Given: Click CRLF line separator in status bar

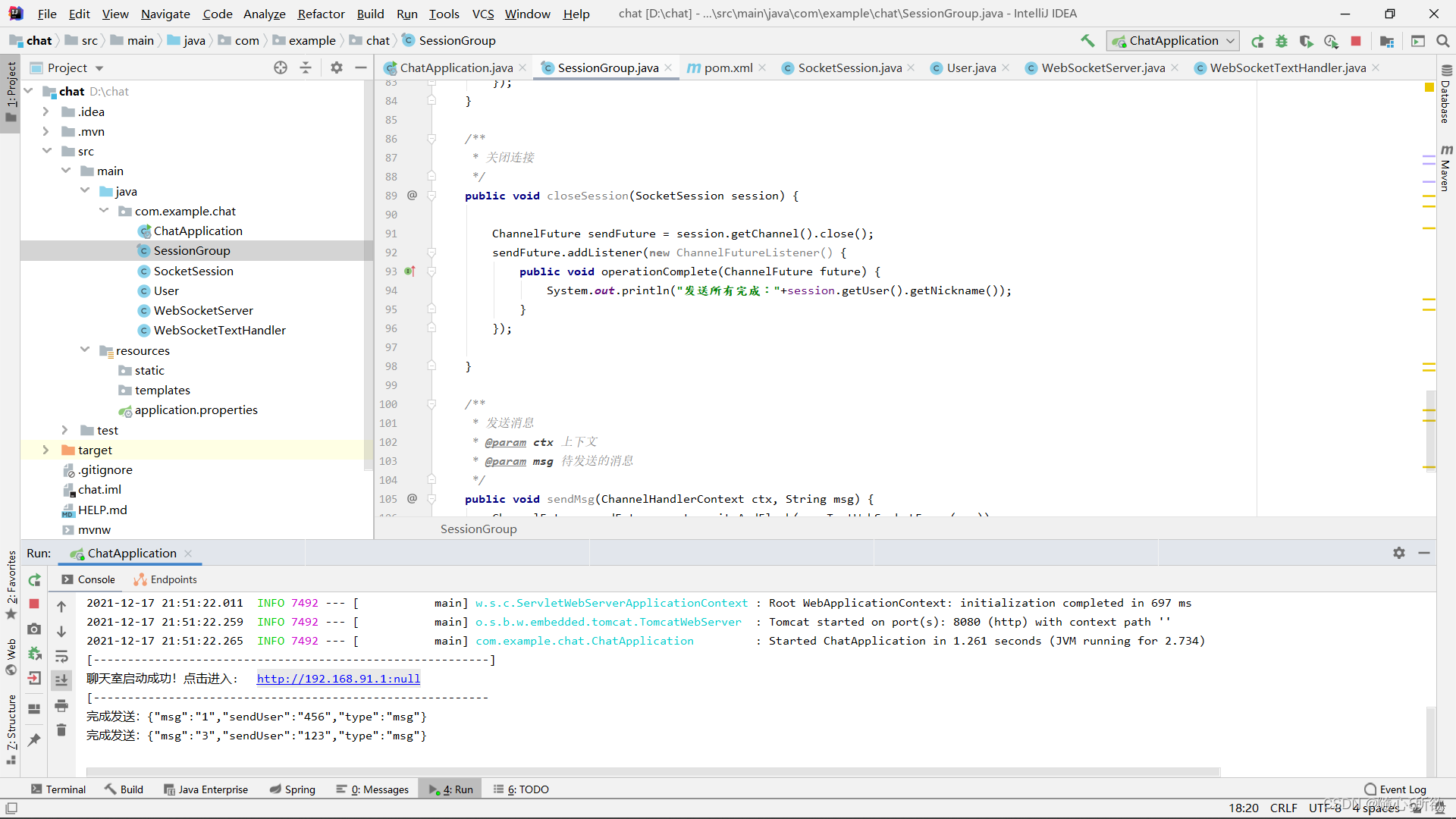Looking at the screenshot, I should coord(1284,808).
